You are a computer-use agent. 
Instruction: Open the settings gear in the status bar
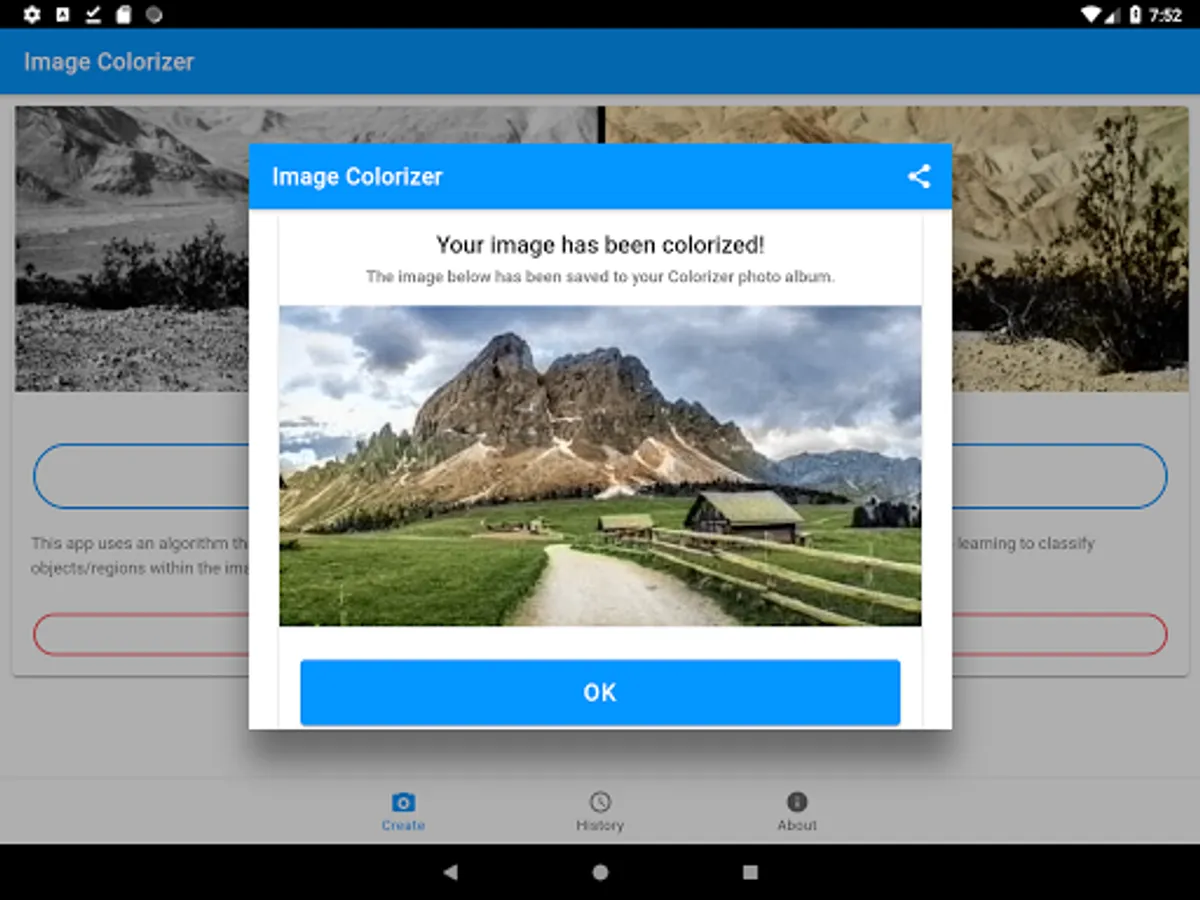point(29,14)
